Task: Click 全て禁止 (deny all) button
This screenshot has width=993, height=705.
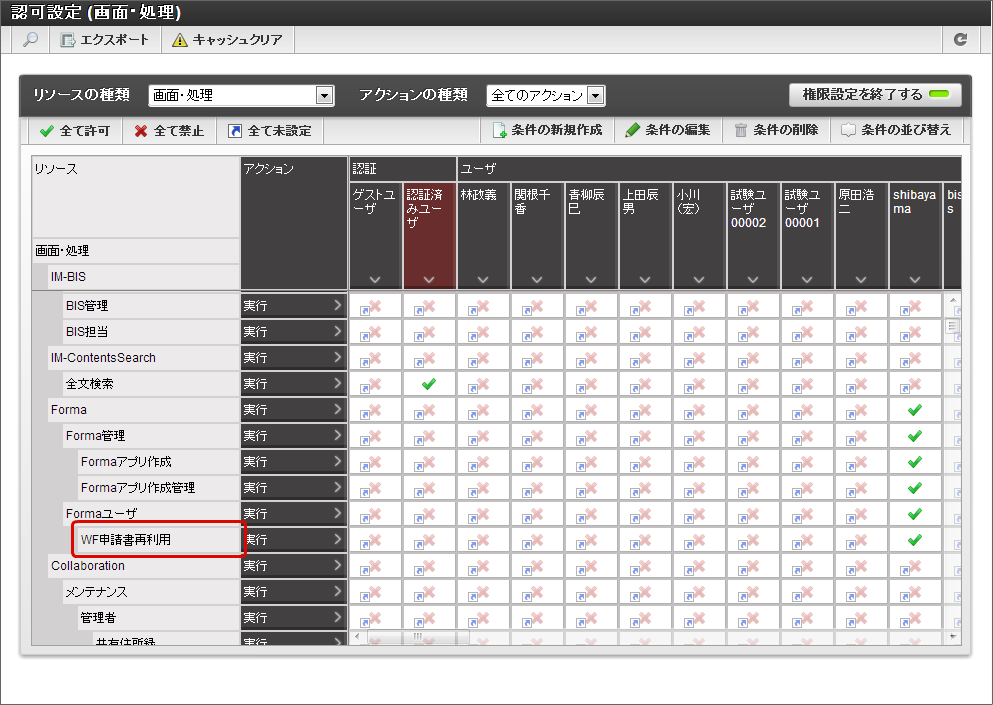Action: click(169, 130)
